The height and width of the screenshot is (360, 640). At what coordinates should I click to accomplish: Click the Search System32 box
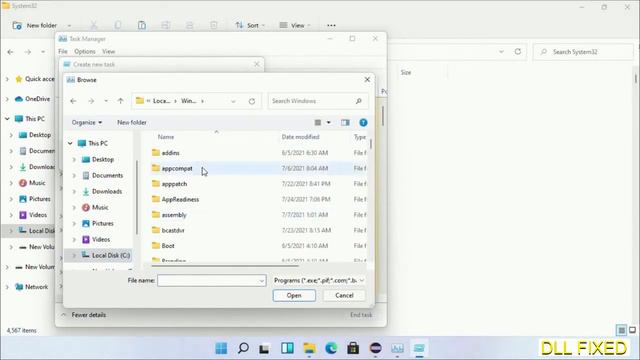point(584,52)
